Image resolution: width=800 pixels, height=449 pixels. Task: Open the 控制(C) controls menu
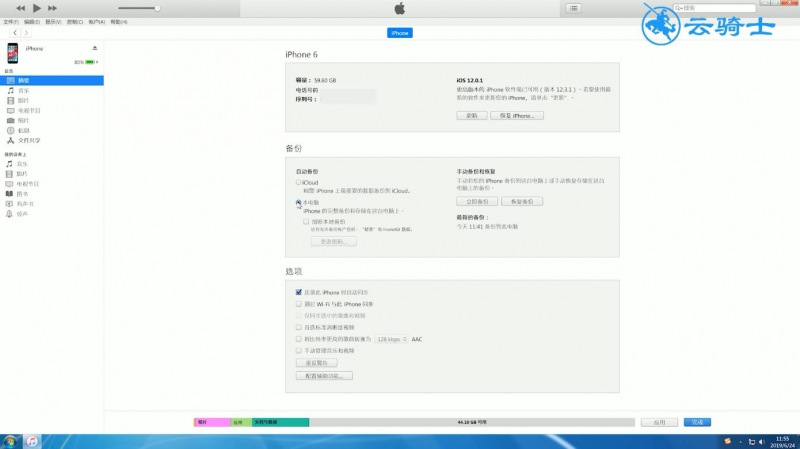[75, 22]
